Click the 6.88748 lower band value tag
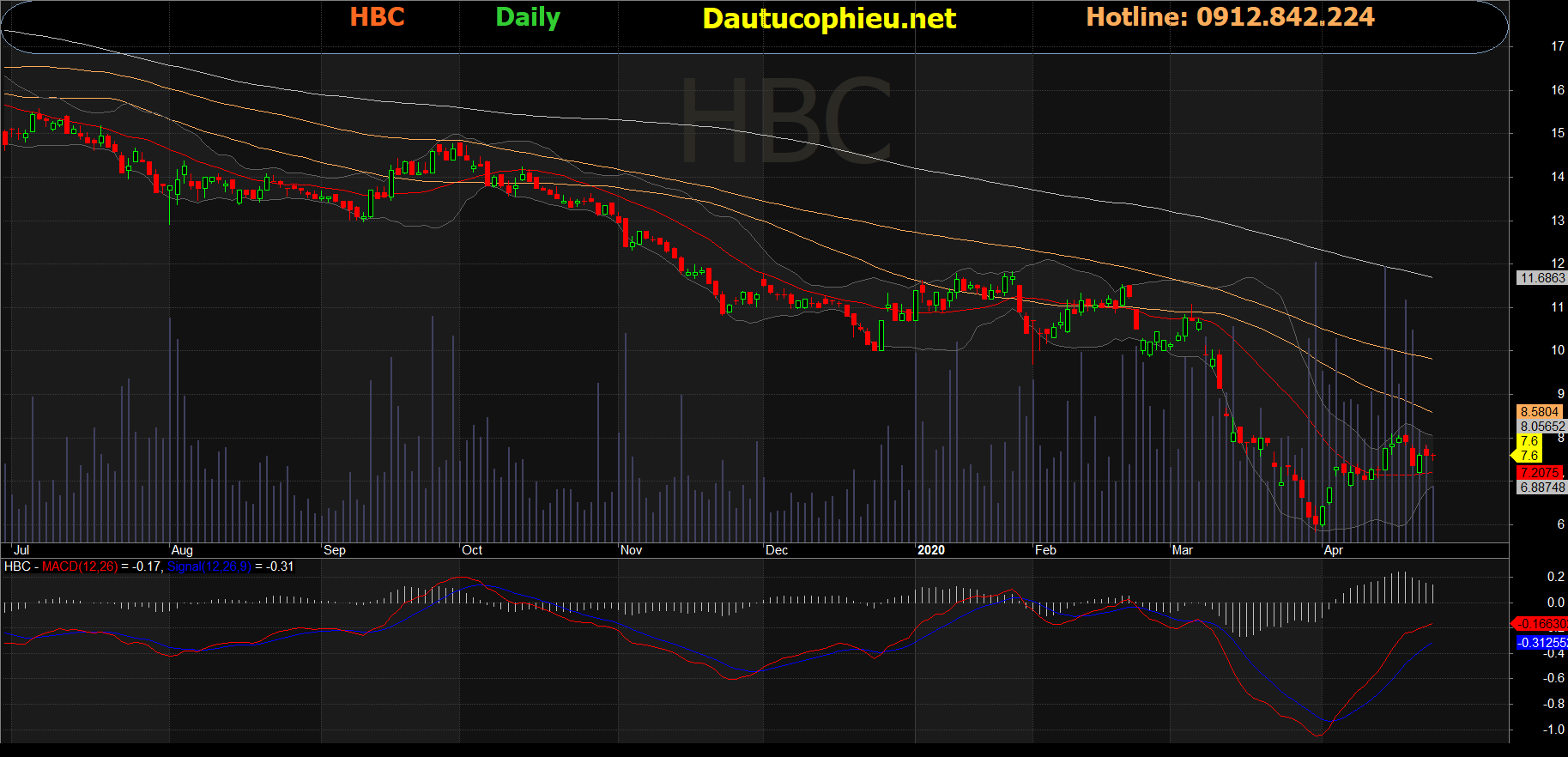 (x=1542, y=488)
